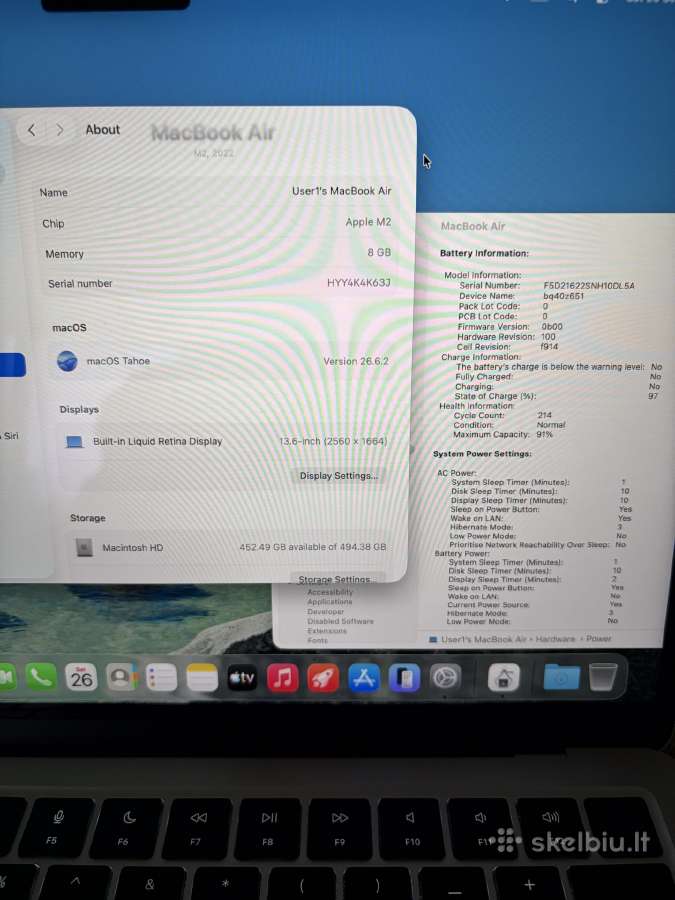Image resolution: width=675 pixels, height=900 pixels.
Task: Click computer icon in System Information path bar
Action: [x=433, y=639]
